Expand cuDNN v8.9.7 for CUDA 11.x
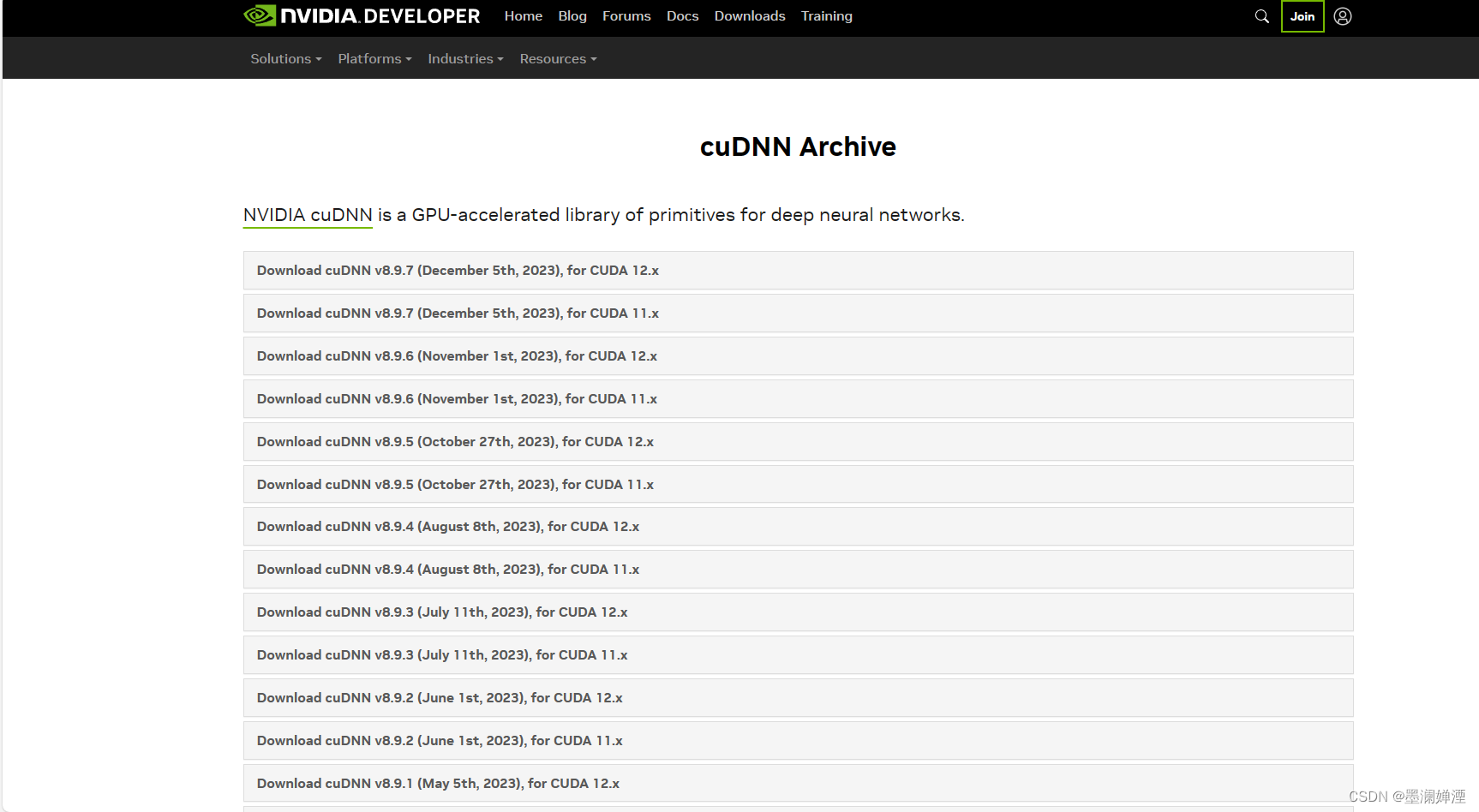 [x=798, y=313]
